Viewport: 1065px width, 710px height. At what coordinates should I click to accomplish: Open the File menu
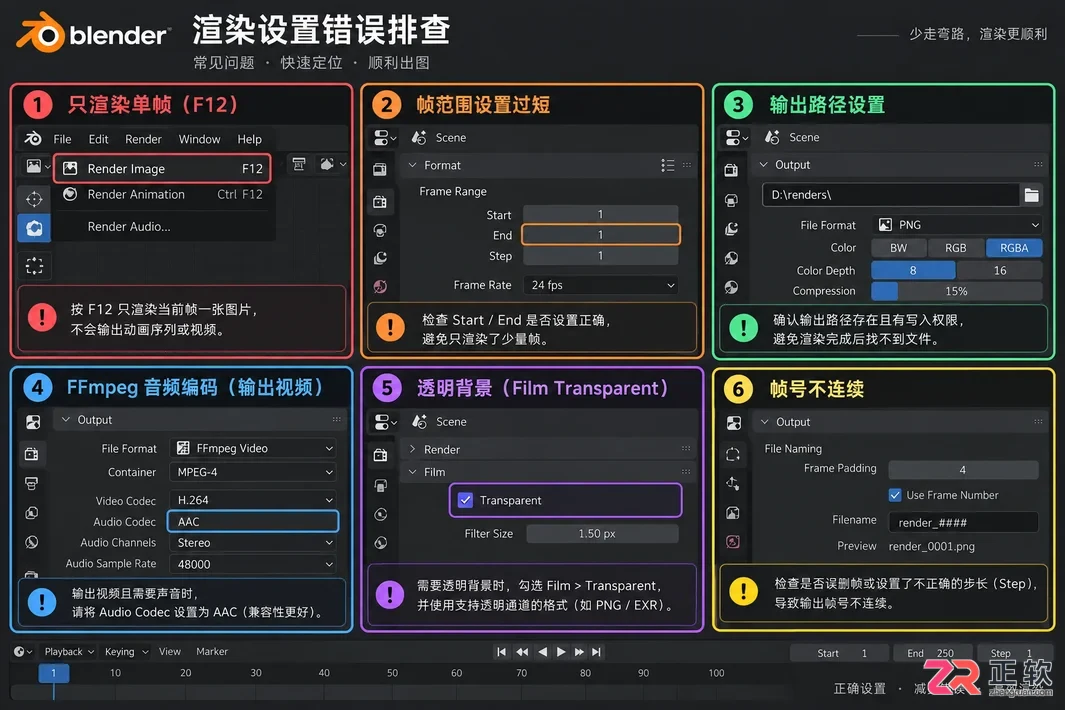coord(62,139)
